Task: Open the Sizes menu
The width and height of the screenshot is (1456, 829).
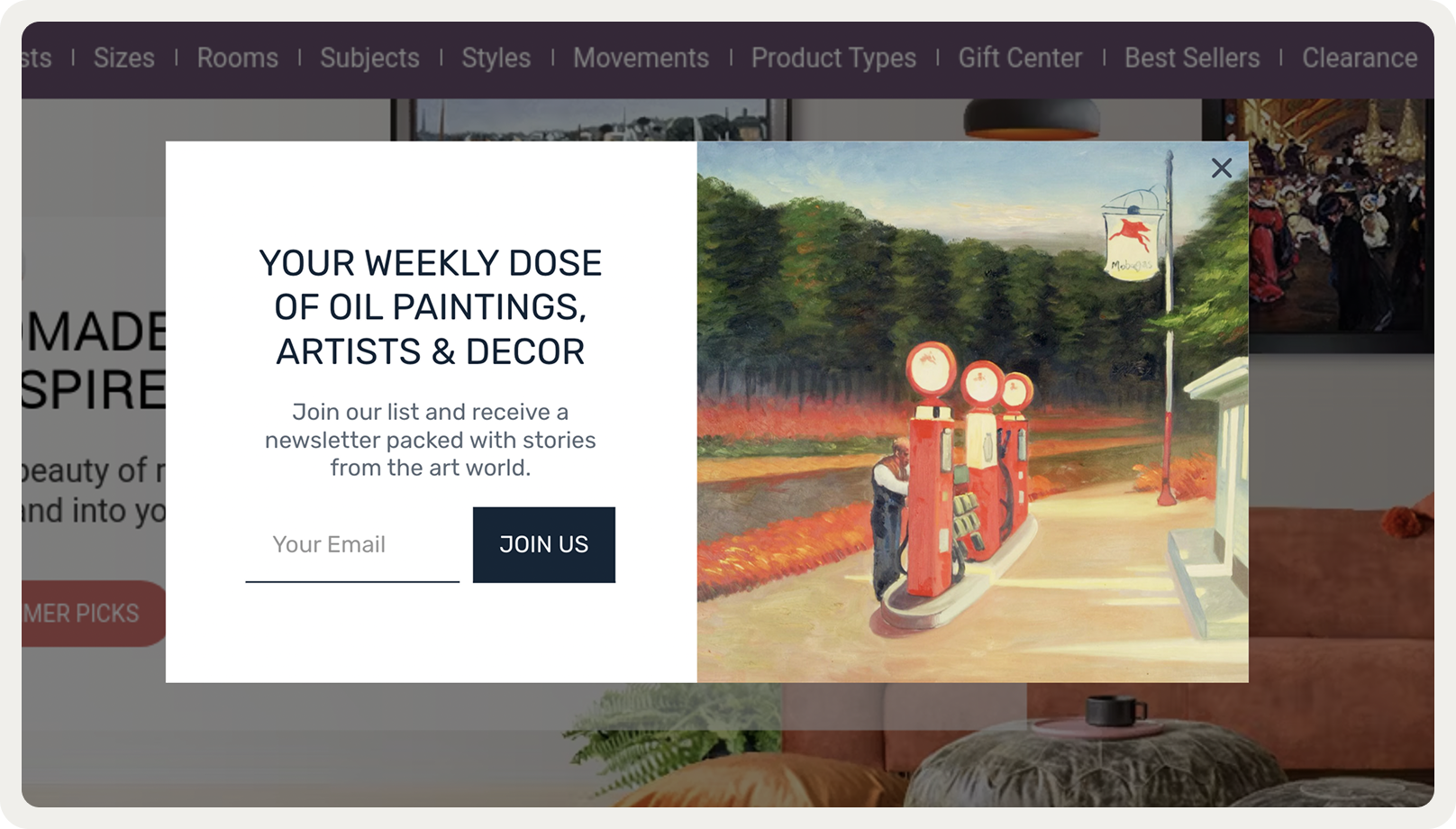Action: (124, 58)
